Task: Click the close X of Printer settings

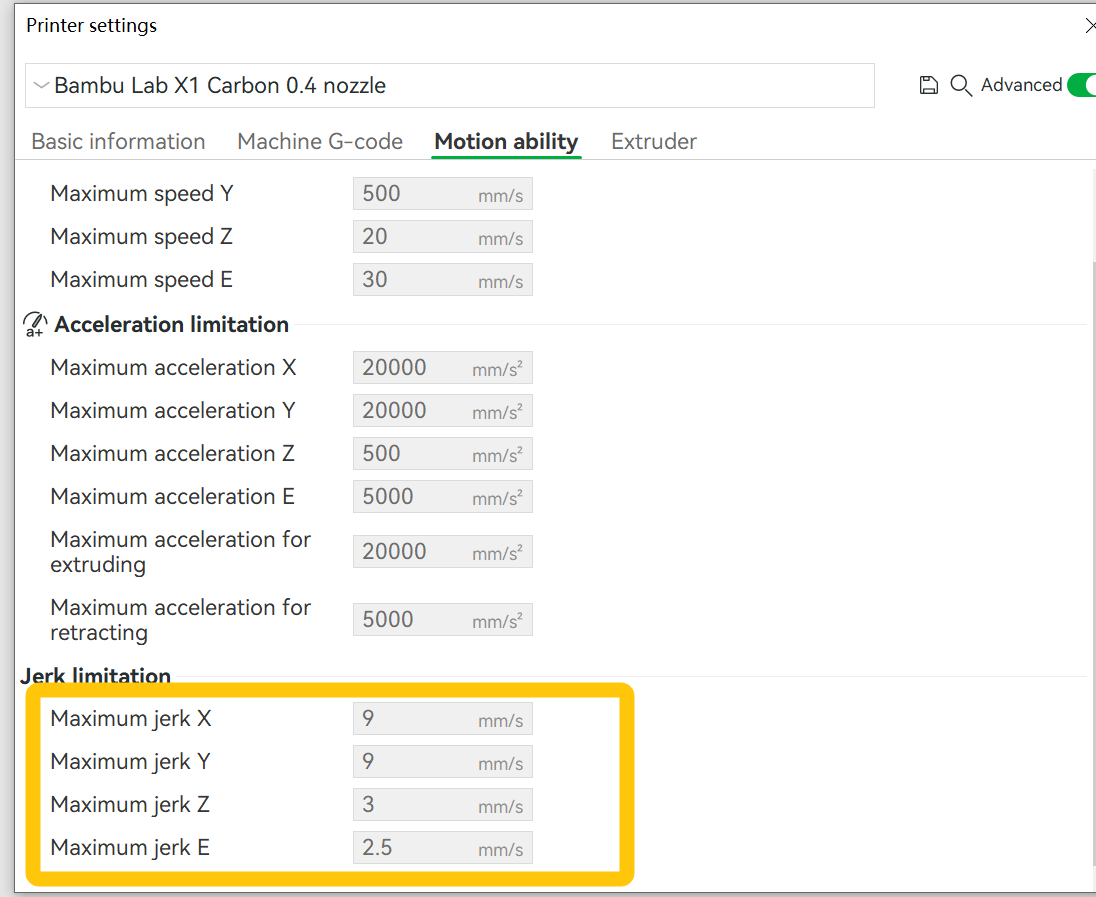Action: click(1090, 25)
